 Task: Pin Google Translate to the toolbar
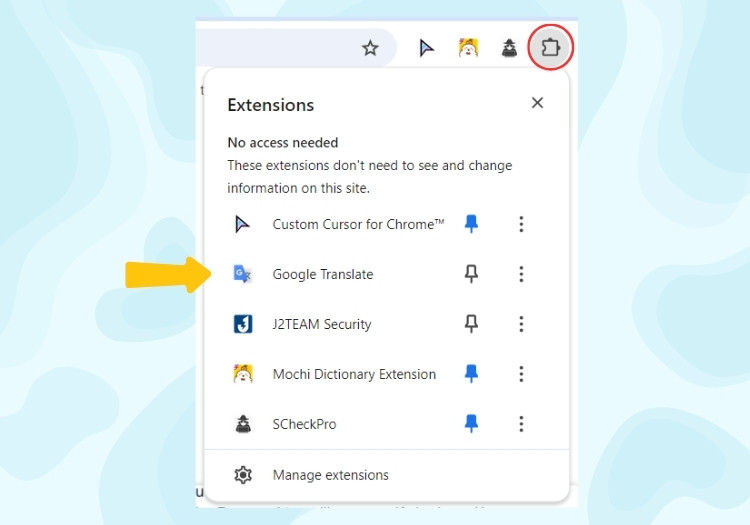point(471,274)
